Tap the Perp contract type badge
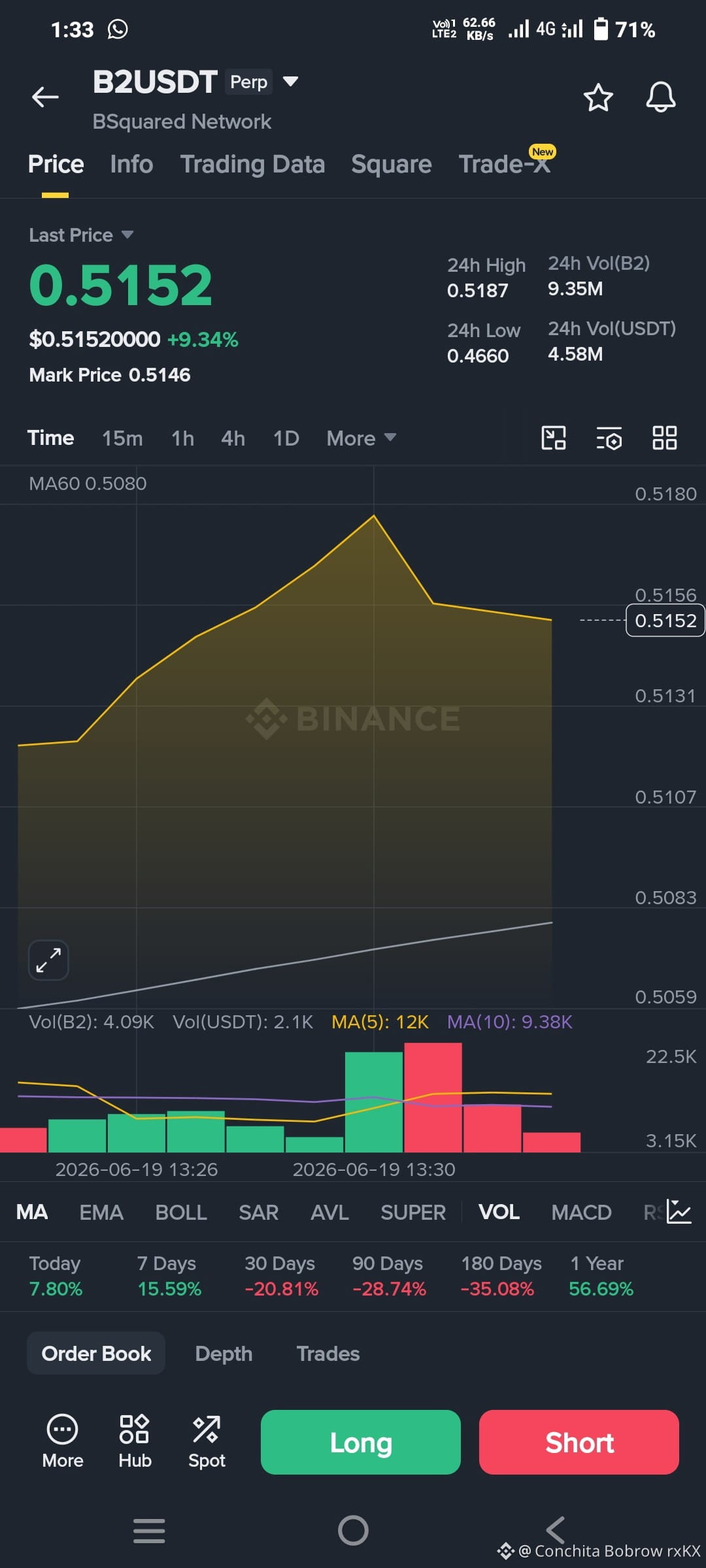Image resolution: width=706 pixels, height=1568 pixels. 249,82
